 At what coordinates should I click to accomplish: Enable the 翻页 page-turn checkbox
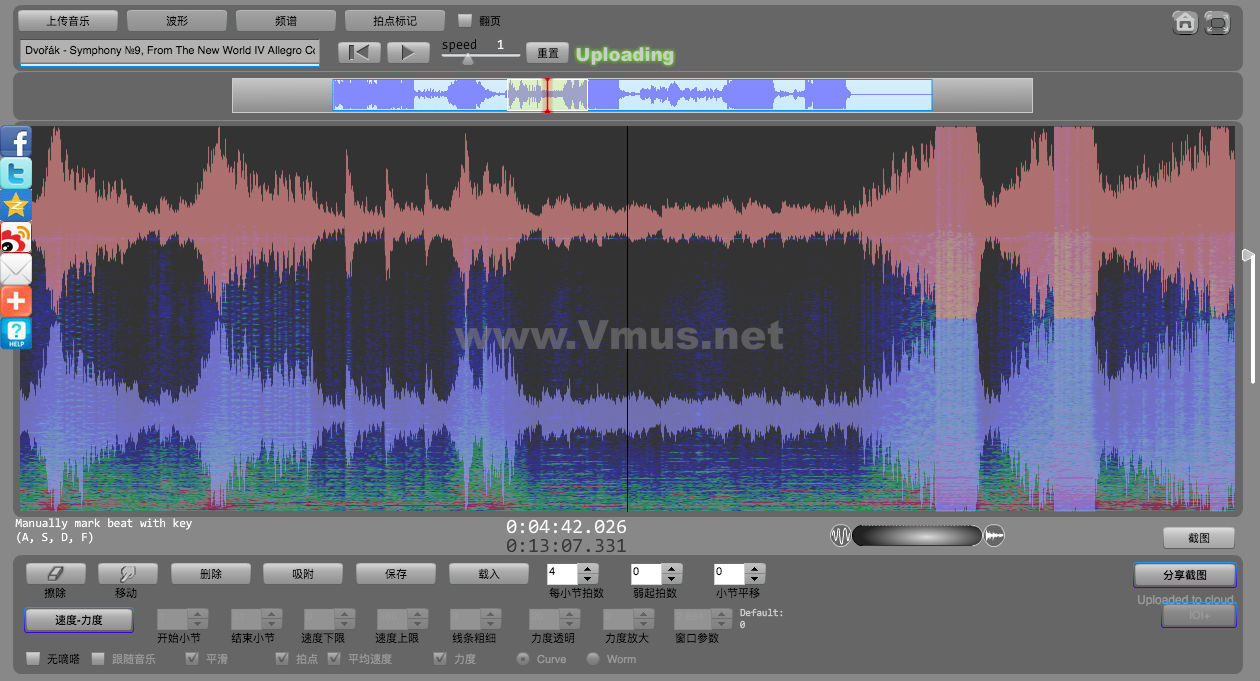[465, 20]
